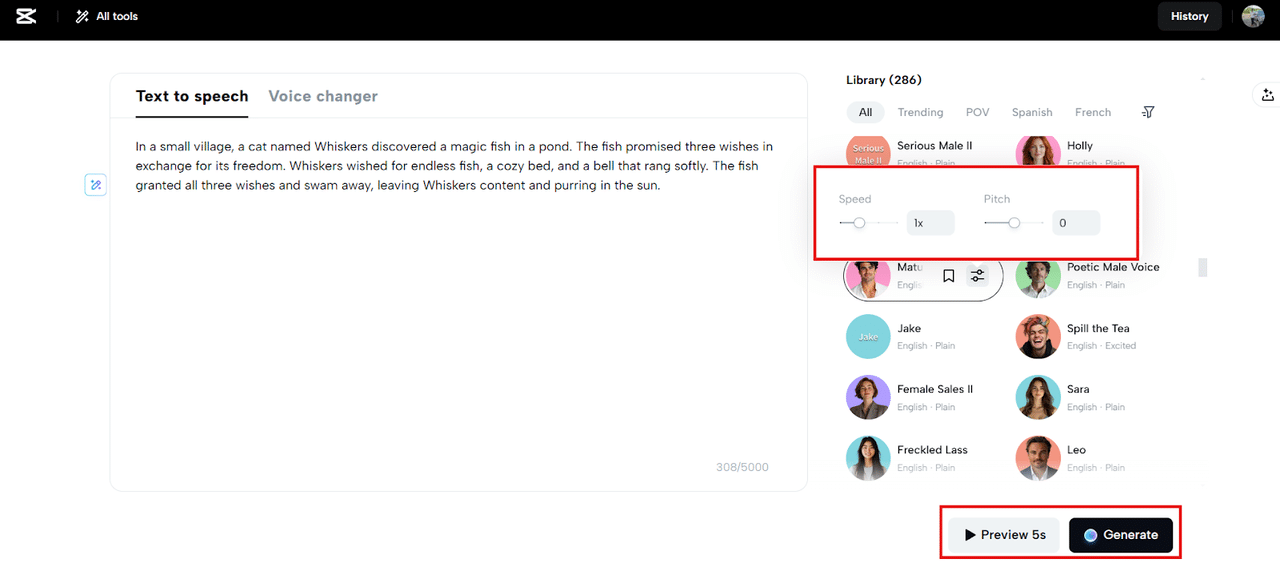Switch to Voice changer tab

(323, 96)
